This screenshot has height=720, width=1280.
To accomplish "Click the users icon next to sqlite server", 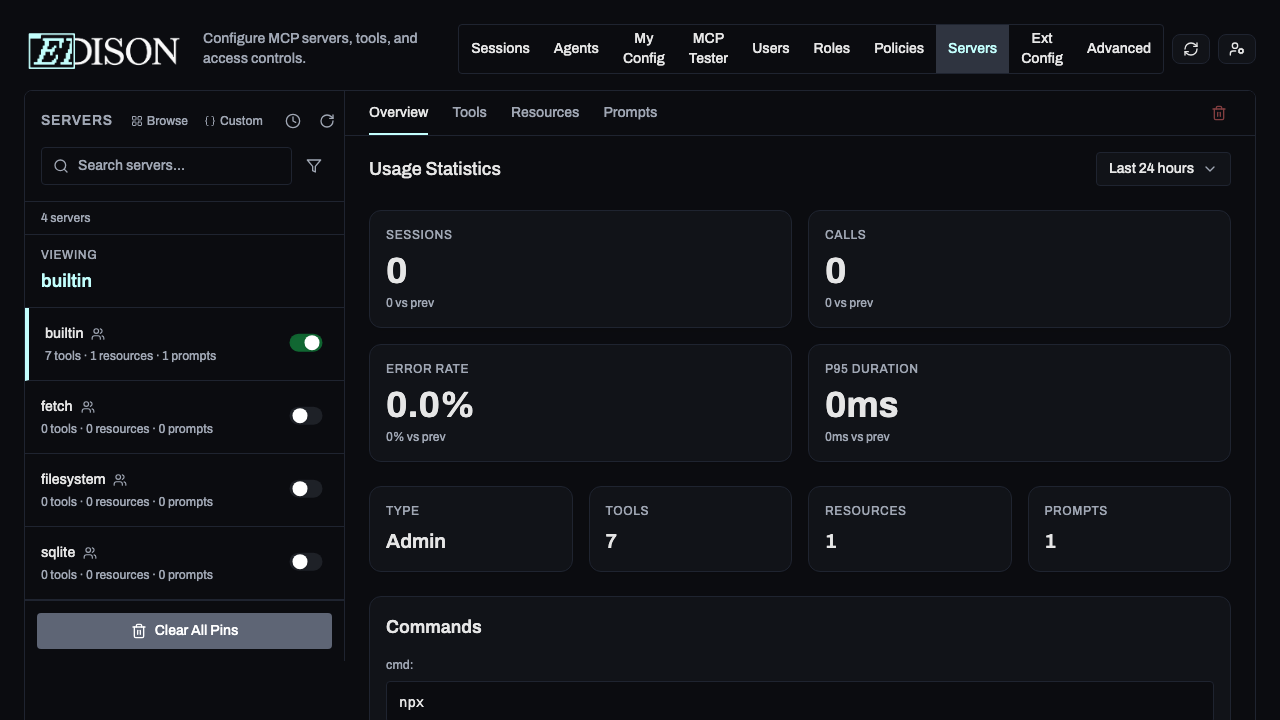I will pos(89,552).
